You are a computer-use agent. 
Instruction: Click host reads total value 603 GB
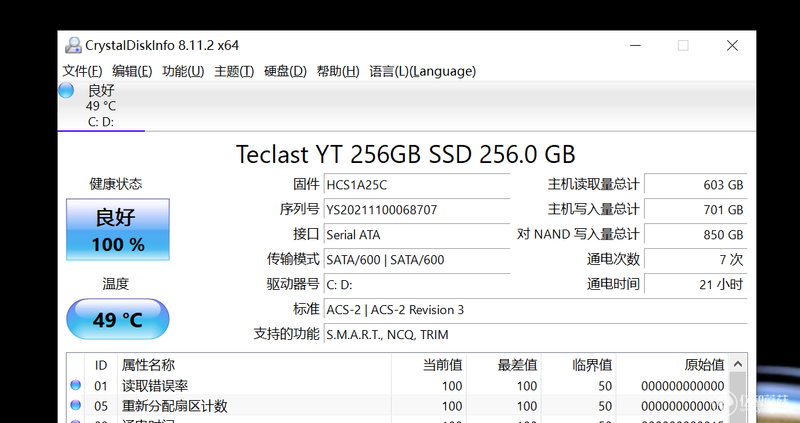coord(695,184)
